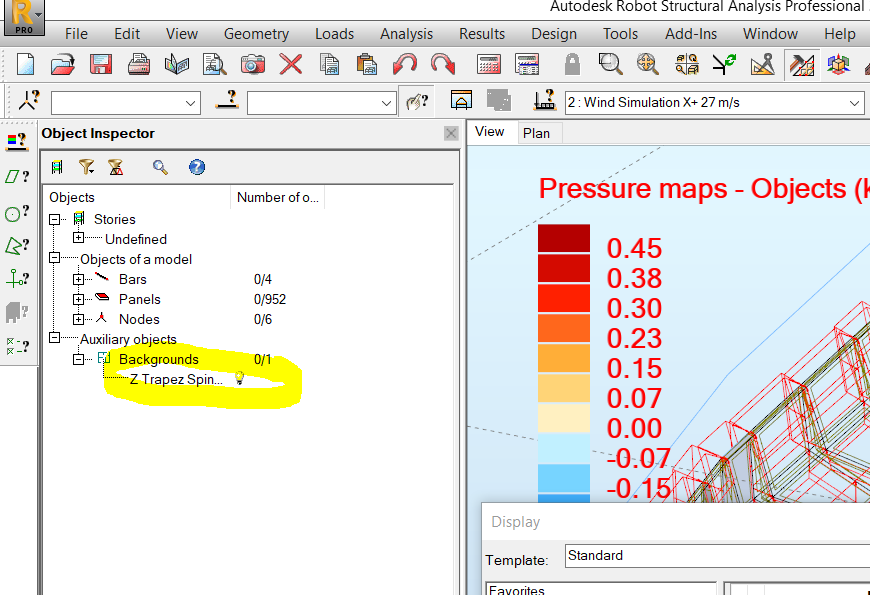Open the filter tool in Object Inspector
This screenshot has width=870, height=595.
click(x=86, y=167)
